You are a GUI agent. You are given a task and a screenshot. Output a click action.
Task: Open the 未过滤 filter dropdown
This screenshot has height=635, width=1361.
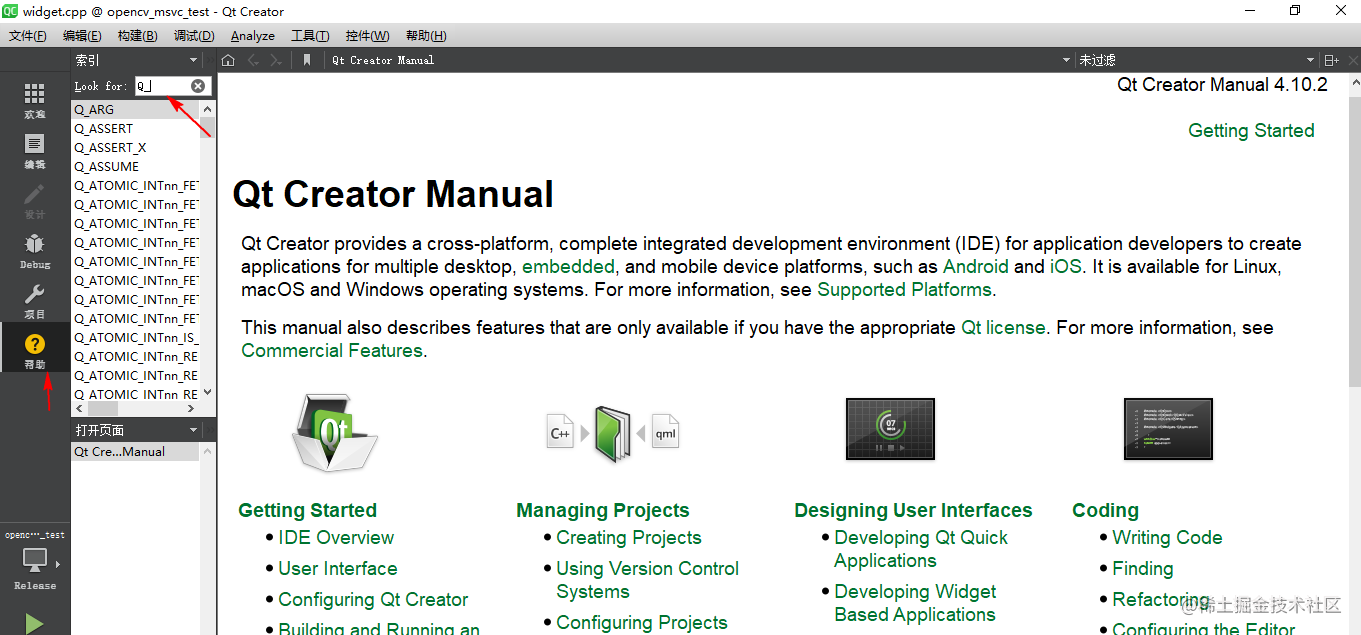click(x=1310, y=60)
